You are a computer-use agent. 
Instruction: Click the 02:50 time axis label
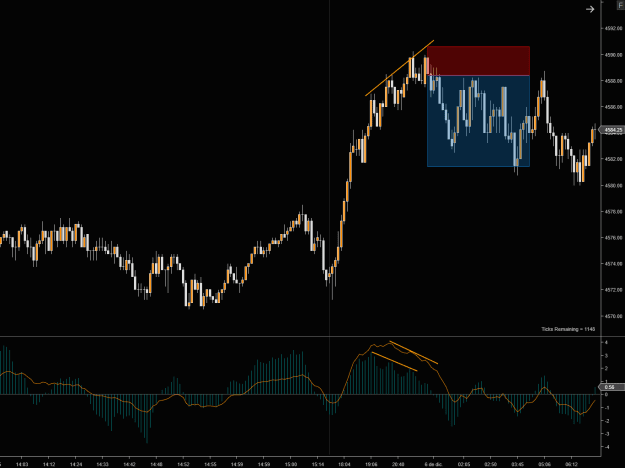click(x=490, y=464)
